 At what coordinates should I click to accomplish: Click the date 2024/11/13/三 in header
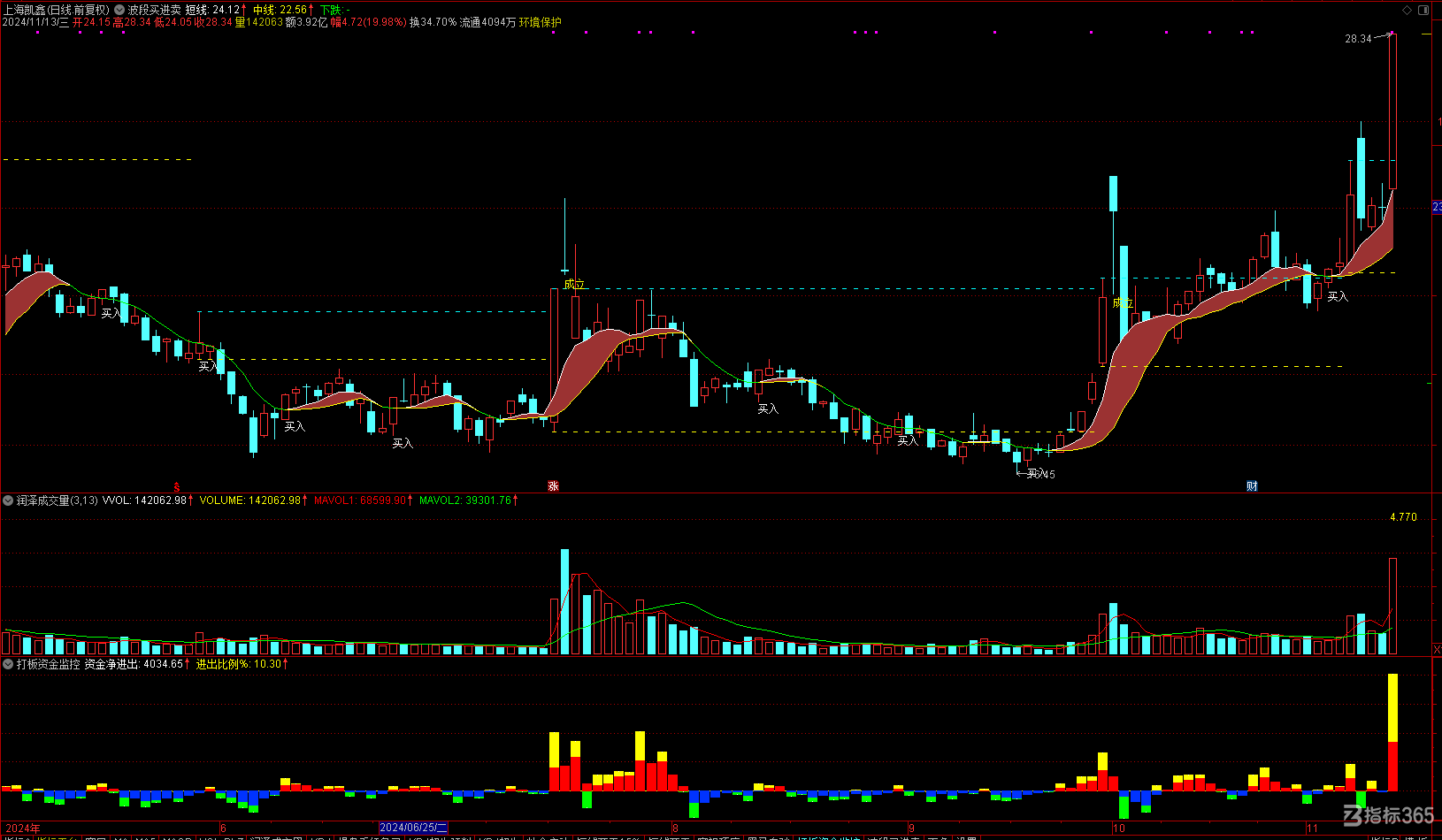(35, 22)
